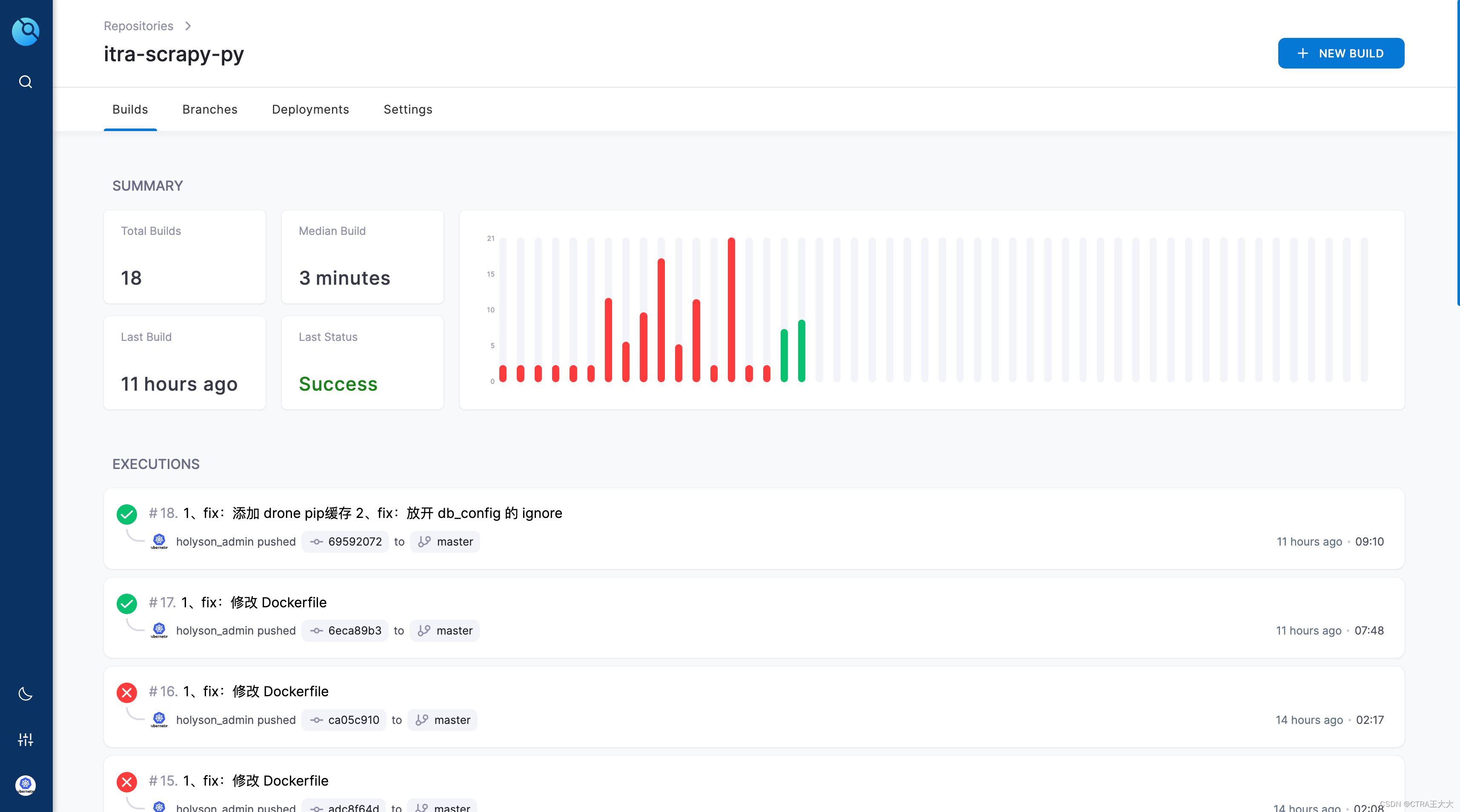1460x812 pixels.
Task: Click red failed icon for build #16
Action: [x=126, y=692]
